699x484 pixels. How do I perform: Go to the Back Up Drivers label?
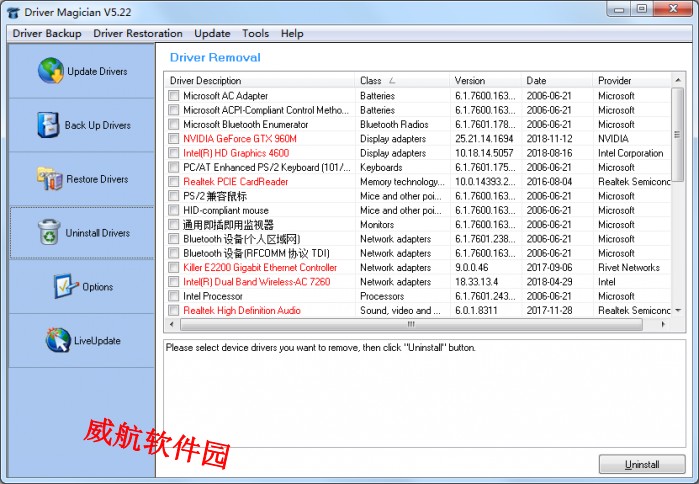coord(98,125)
